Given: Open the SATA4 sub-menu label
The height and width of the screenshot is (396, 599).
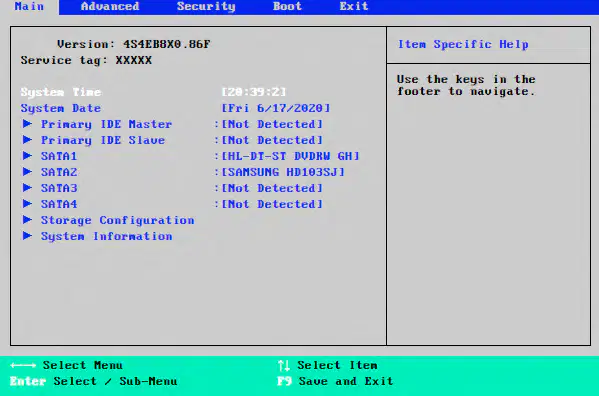Looking at the screenshot, I should click(x=59, y=204).
